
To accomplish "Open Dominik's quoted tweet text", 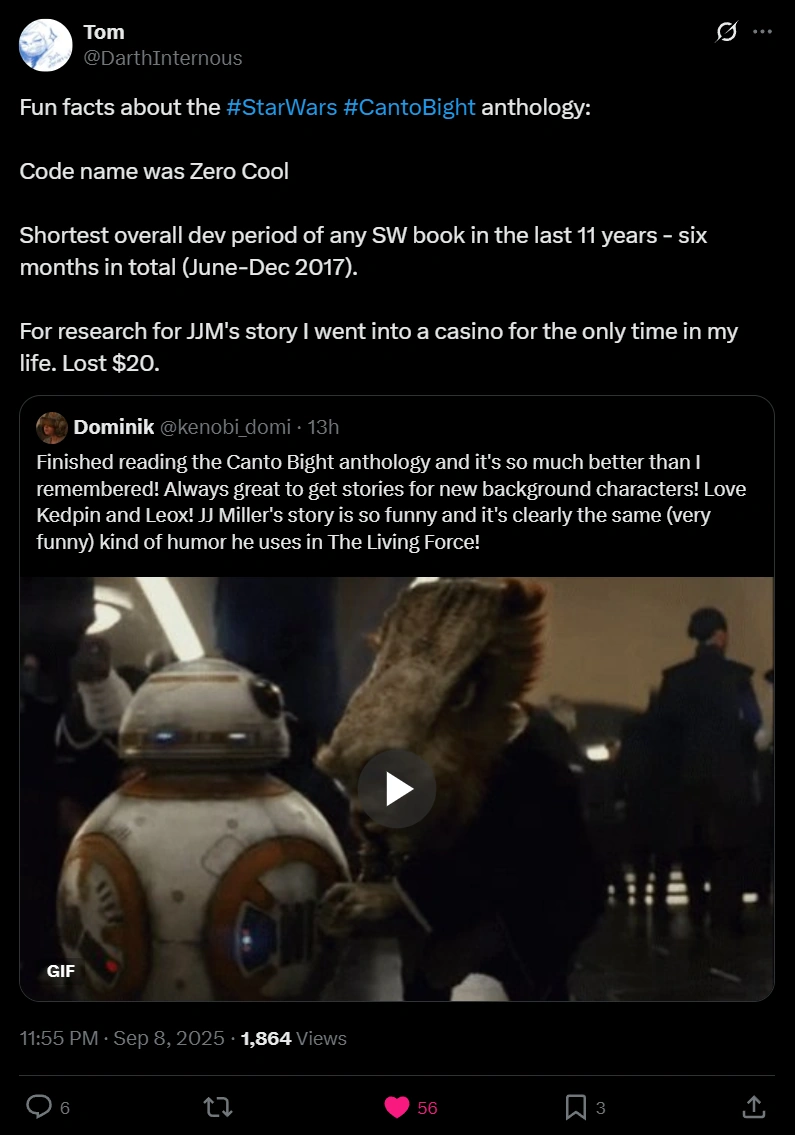I will [x=391, y=502].
